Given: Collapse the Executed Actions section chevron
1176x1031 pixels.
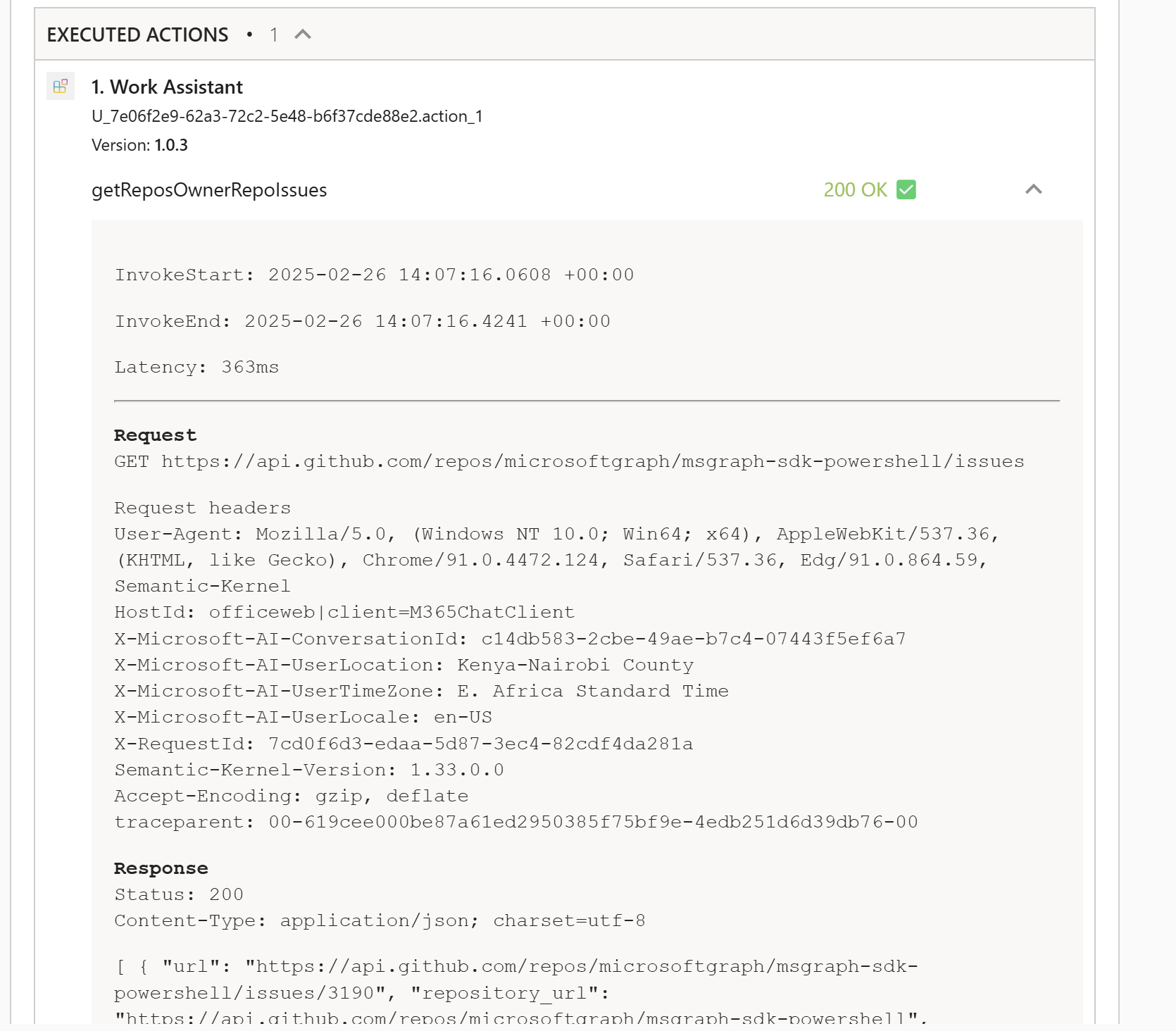Looking at the screenshot, I should (303, 35).
